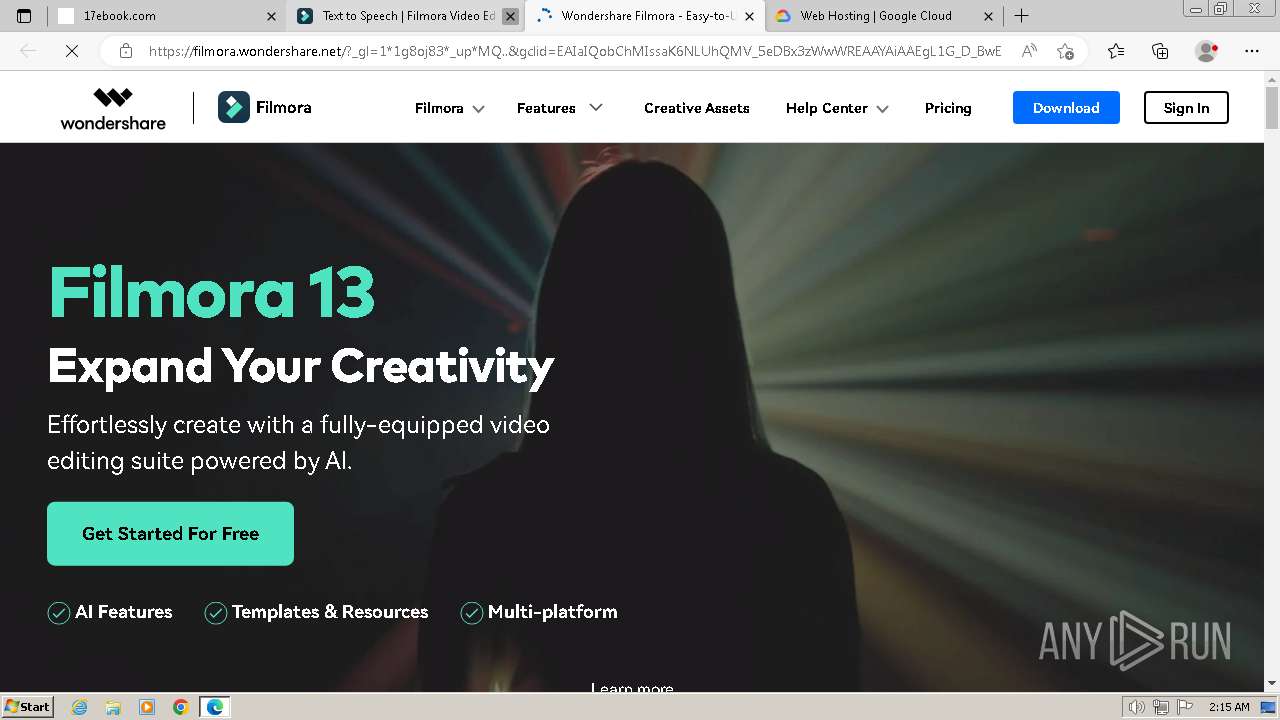Open media player taskbar icon
The height and width of the screenshot is (720, 1280).
(x=147, y=707)
